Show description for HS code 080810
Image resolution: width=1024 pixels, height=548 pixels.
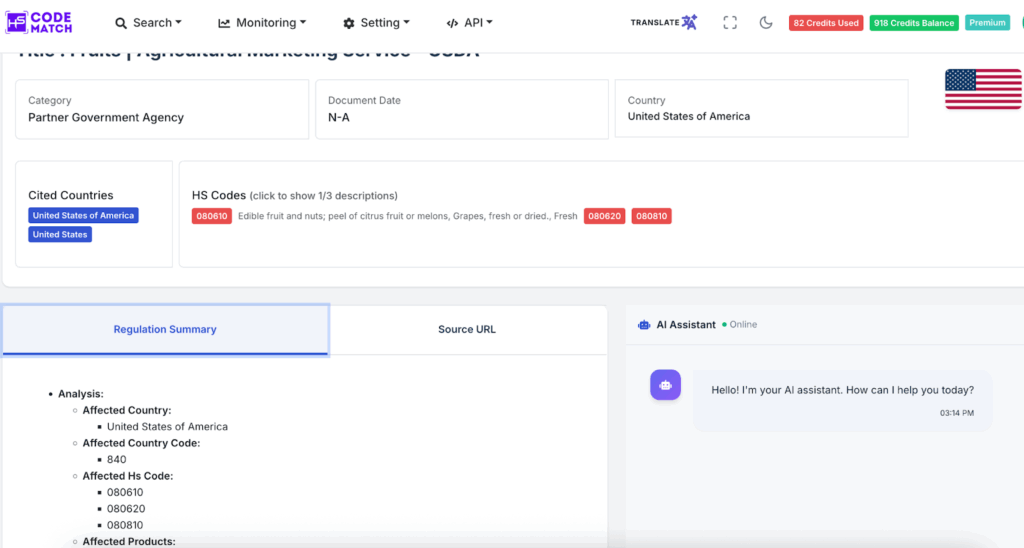coord(651,216)
